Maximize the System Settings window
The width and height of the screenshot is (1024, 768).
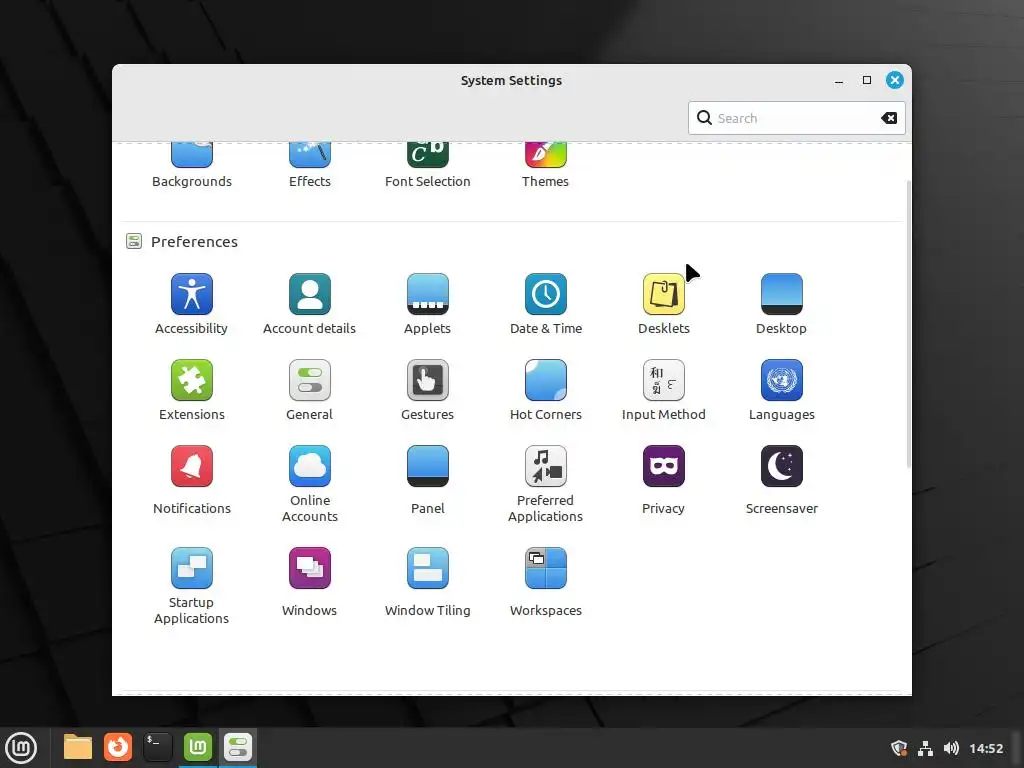coord(867,80)
